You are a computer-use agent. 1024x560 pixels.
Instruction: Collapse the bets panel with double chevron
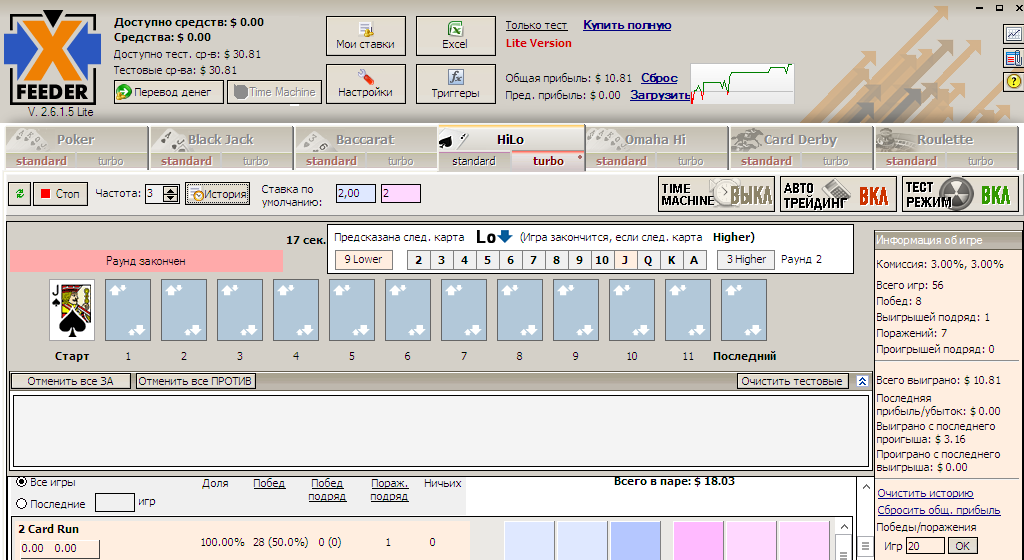click(x=862, y=381)
